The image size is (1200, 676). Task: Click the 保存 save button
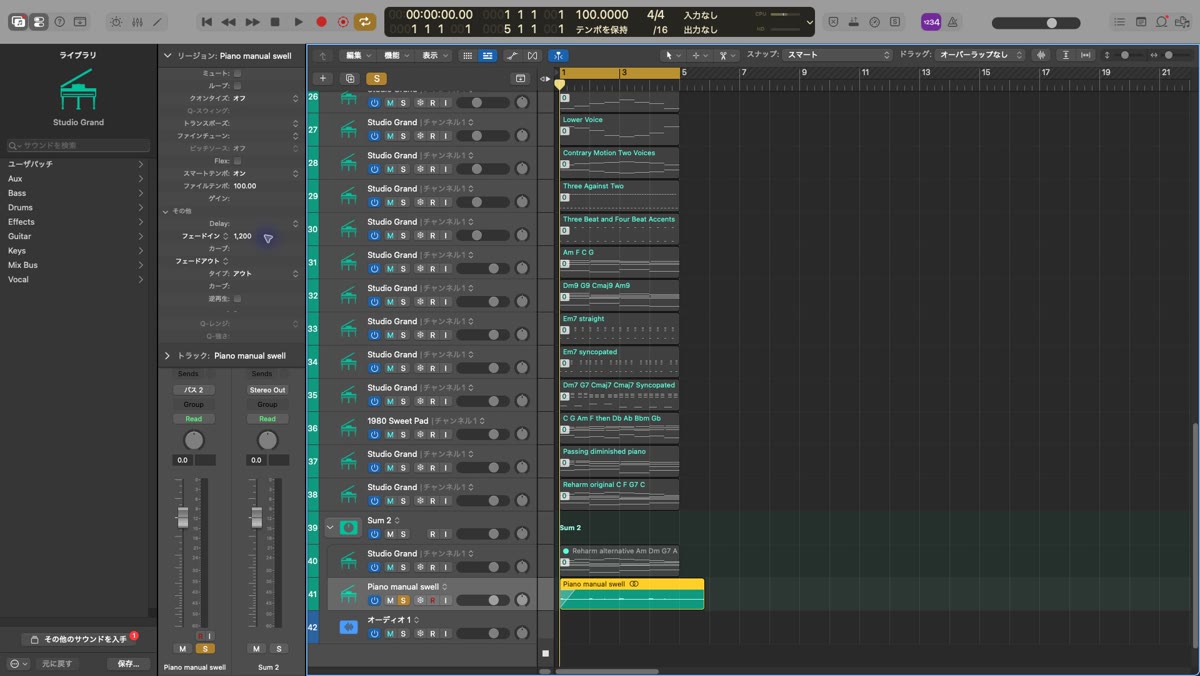click(x=128, y=664)
